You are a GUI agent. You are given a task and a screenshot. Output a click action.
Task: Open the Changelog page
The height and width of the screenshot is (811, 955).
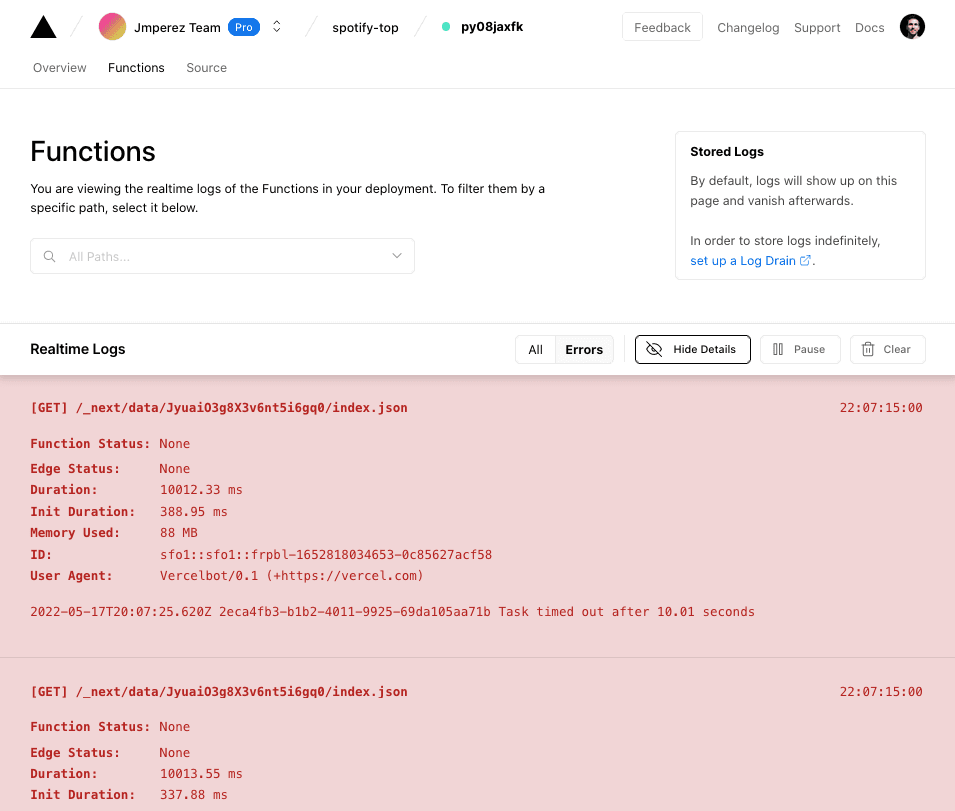point(748,27)
